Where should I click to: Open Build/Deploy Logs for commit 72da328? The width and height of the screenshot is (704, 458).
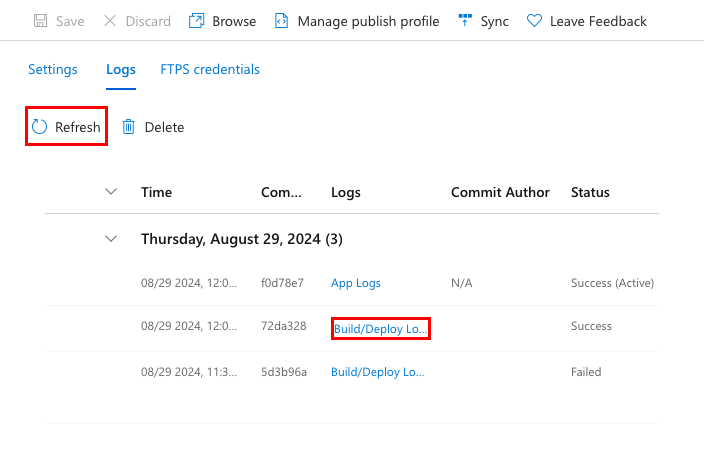380,327
